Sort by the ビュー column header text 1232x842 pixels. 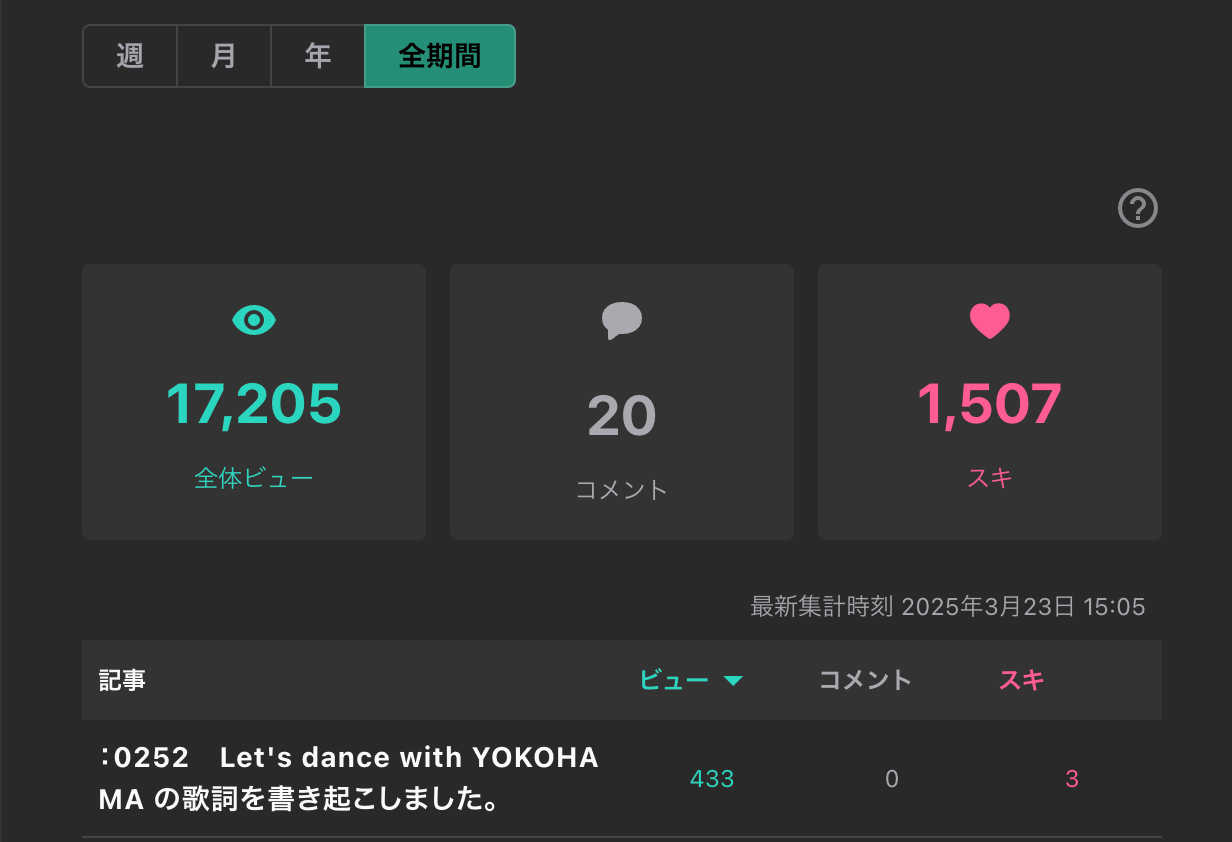click(674, 680)
